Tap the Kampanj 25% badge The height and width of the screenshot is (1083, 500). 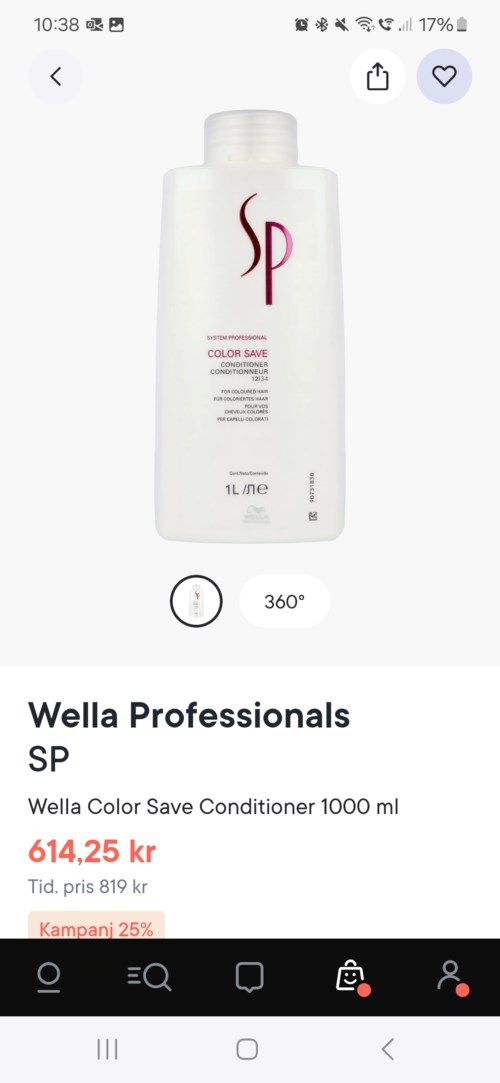pos(96,926)
